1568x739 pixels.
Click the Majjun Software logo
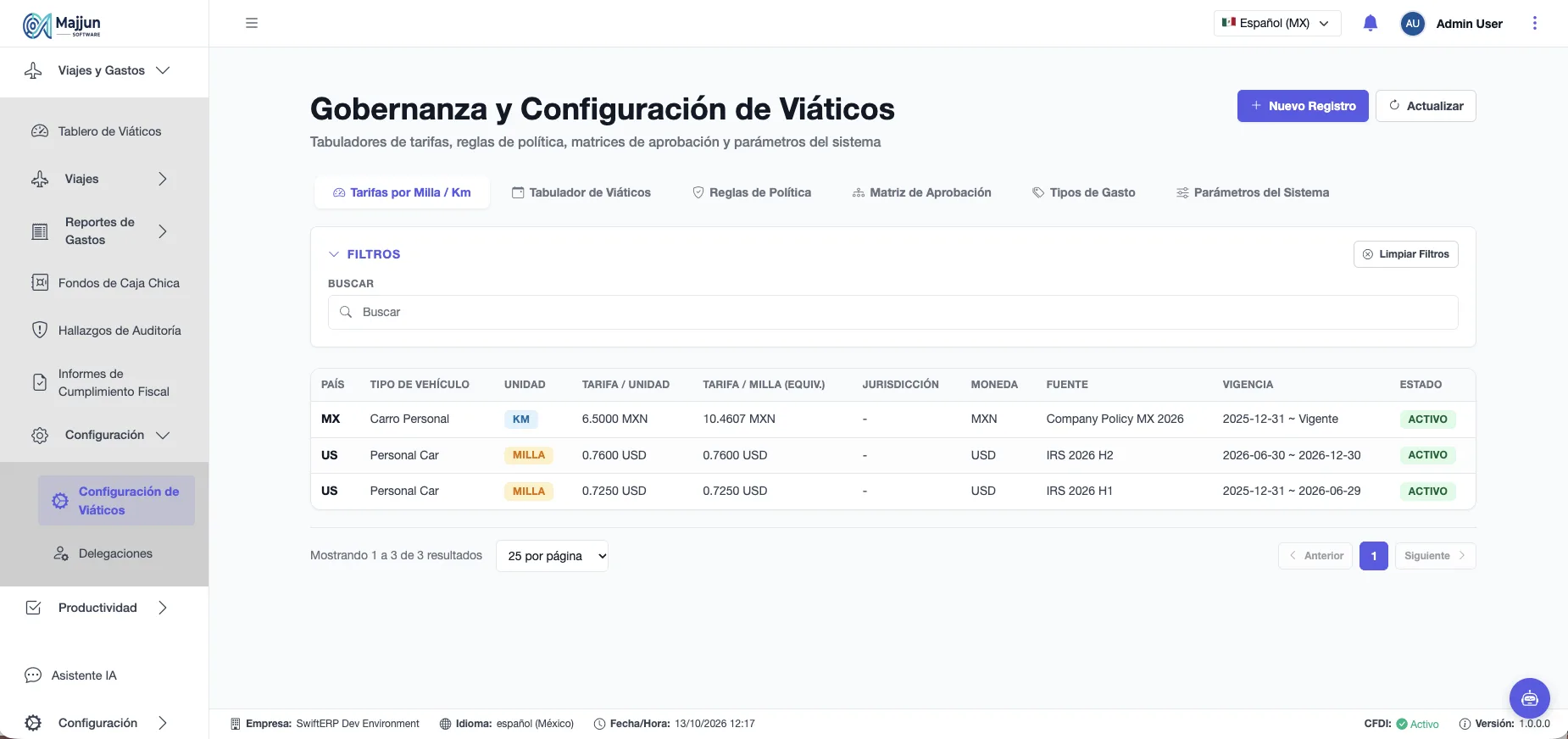(62, 25)
